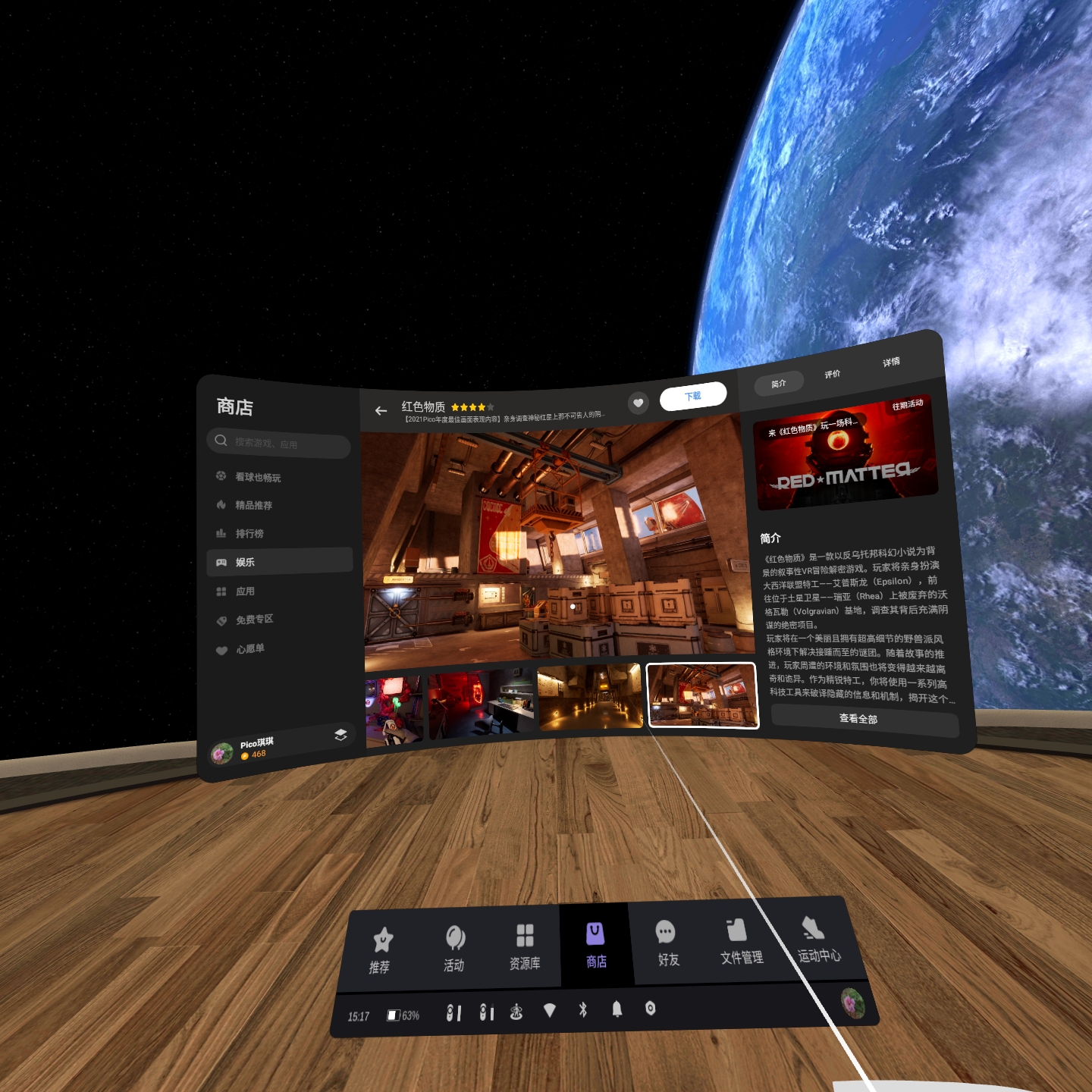Open the profile avatar in the status bar
Image resolution: width=1092 pixels, height=1092 pixels.
[853, 1003]
